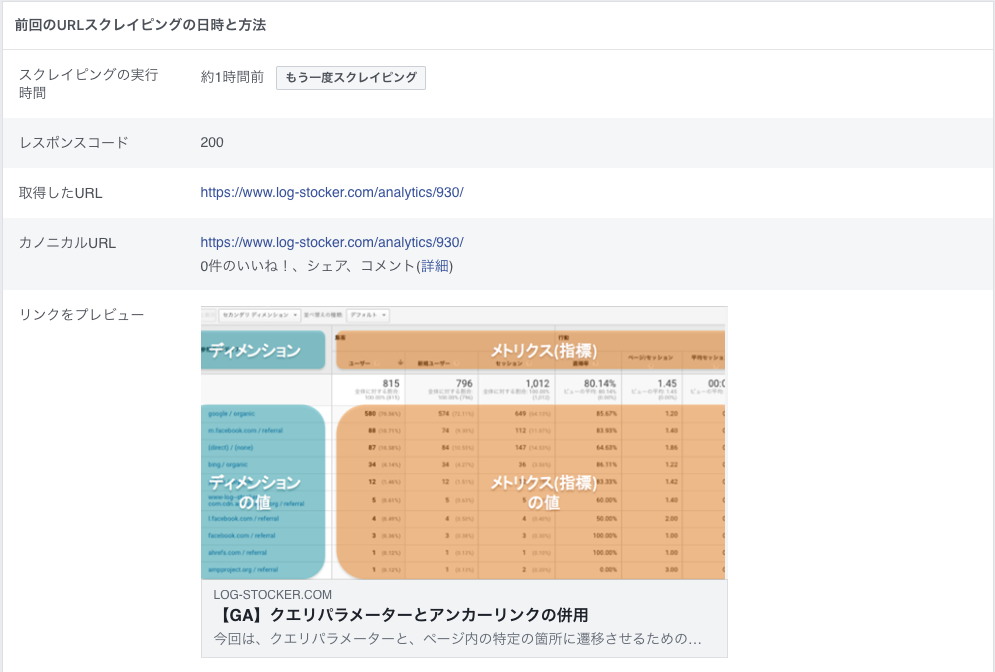Click the カノニカルURL row label
Viewport: 995px width, 672px height.
tap(67, 243)
